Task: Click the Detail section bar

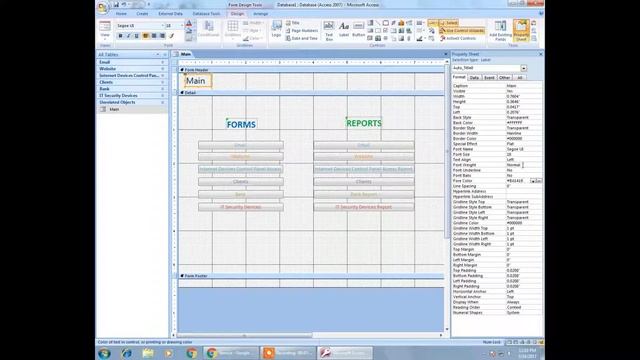Action: tap(311, 93)
